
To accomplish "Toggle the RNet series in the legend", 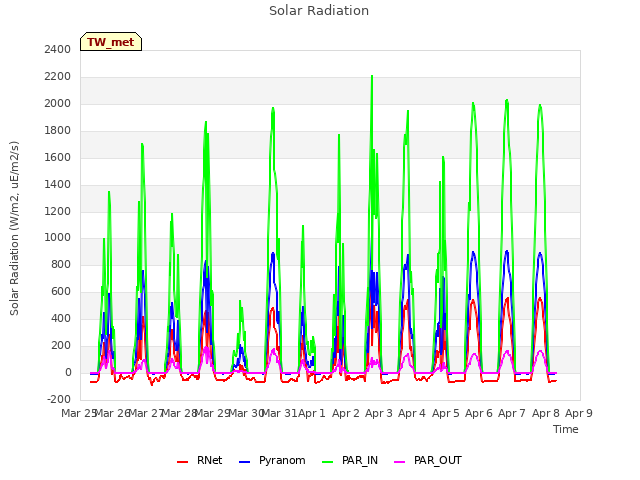I will click(200, 460).
